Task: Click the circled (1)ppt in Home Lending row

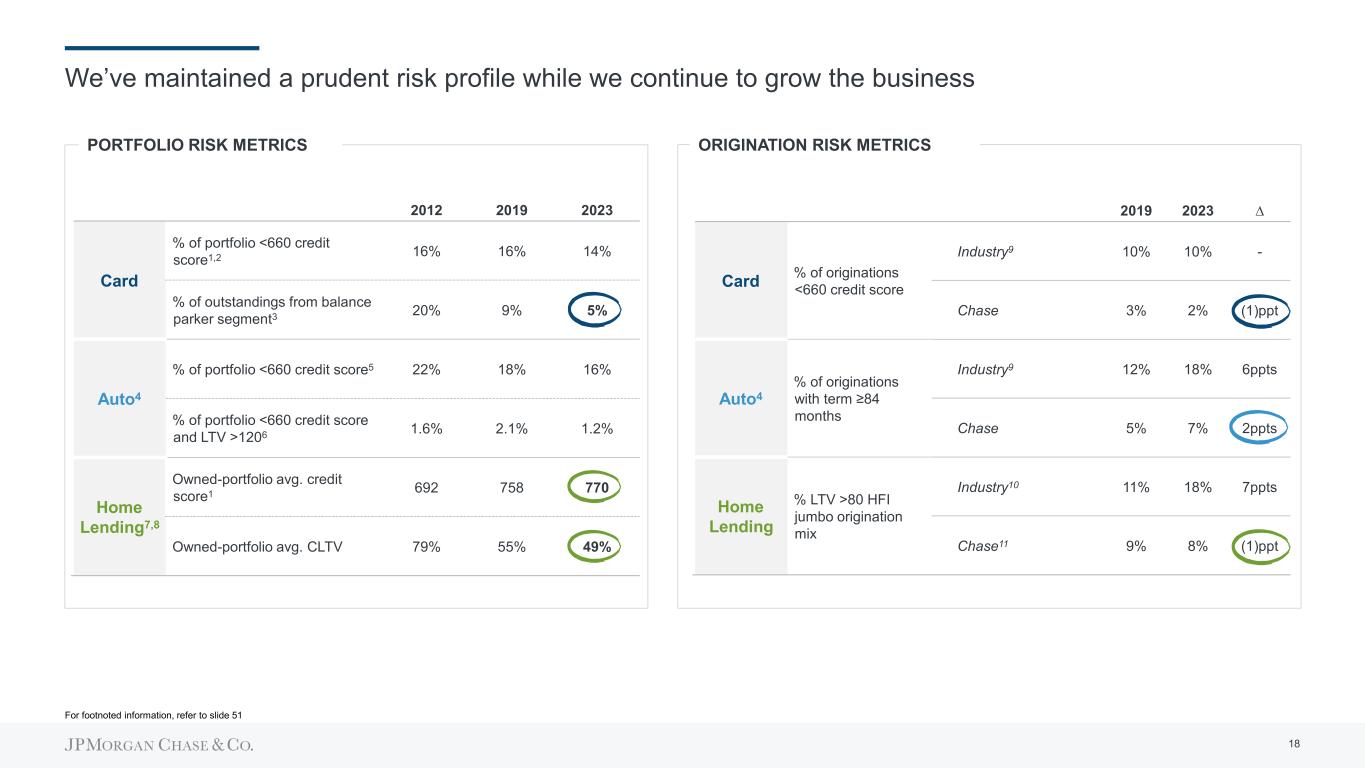Action: [1260, 546]
